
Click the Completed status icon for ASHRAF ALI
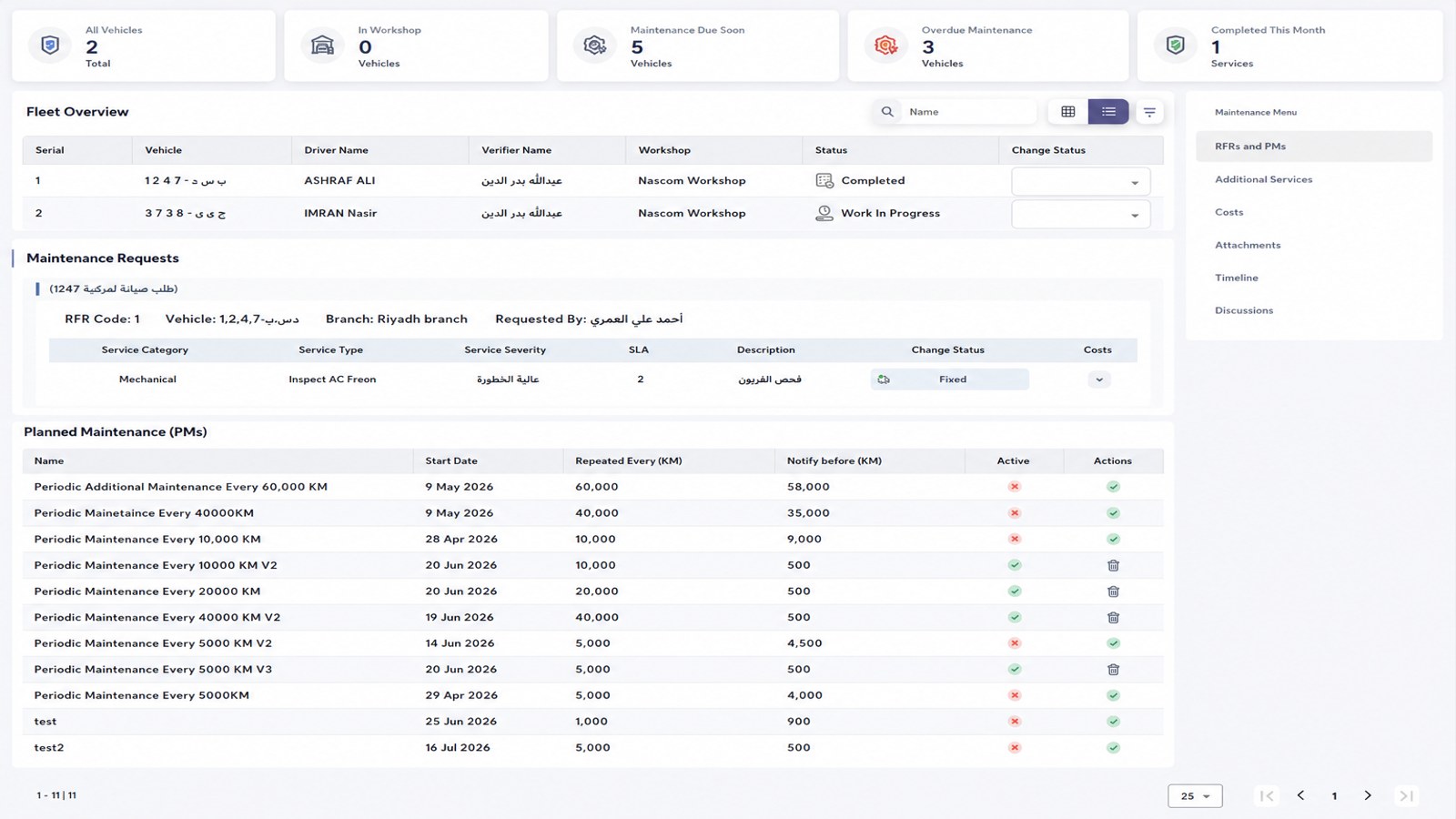824,180
